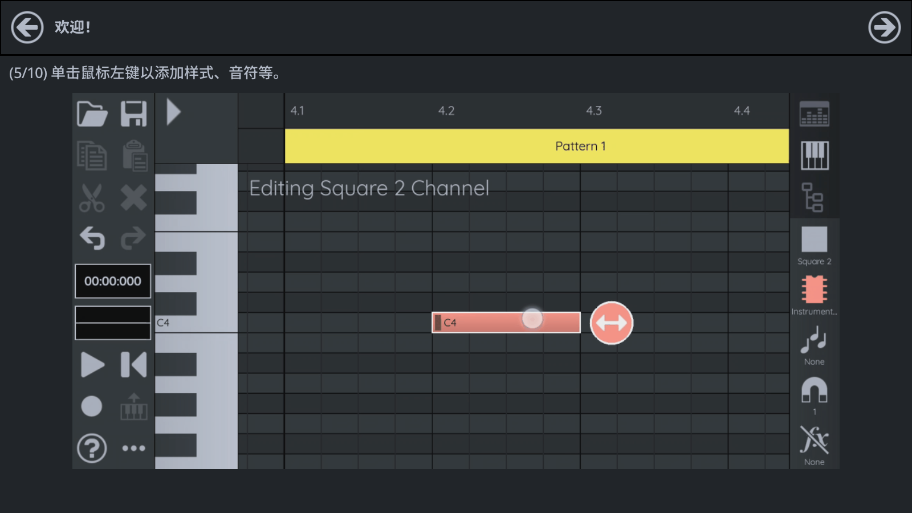Start recording with the circle button
912x513 pixels.
[91, 406]
